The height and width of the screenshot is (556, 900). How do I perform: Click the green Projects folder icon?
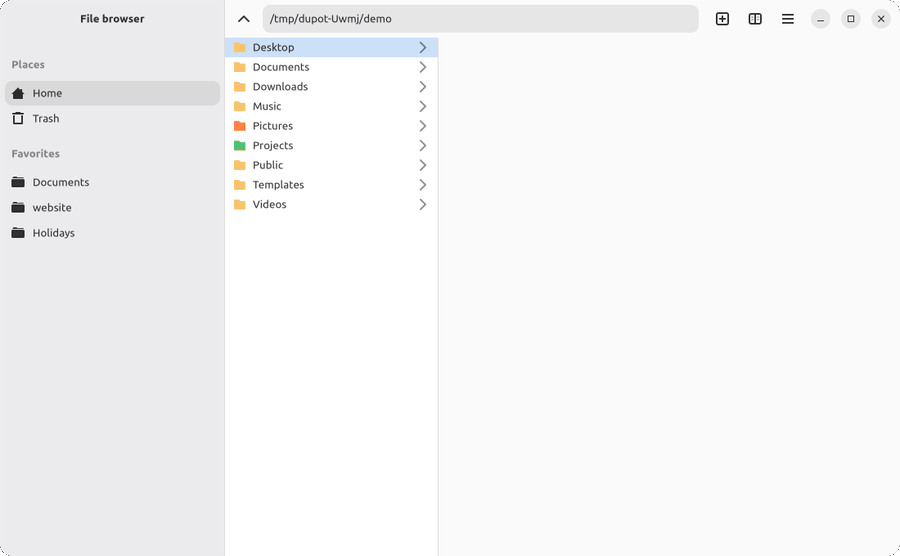click(x=240, y=145)
